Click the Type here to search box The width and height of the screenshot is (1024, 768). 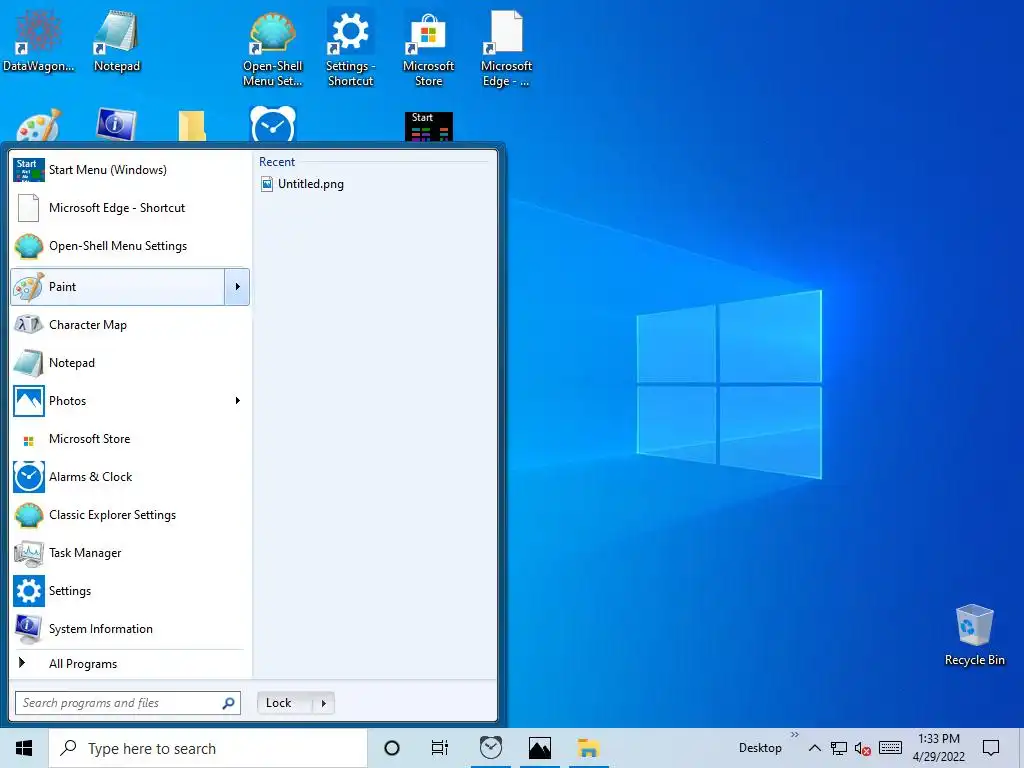pyautogui.click(x=208, y=748)
